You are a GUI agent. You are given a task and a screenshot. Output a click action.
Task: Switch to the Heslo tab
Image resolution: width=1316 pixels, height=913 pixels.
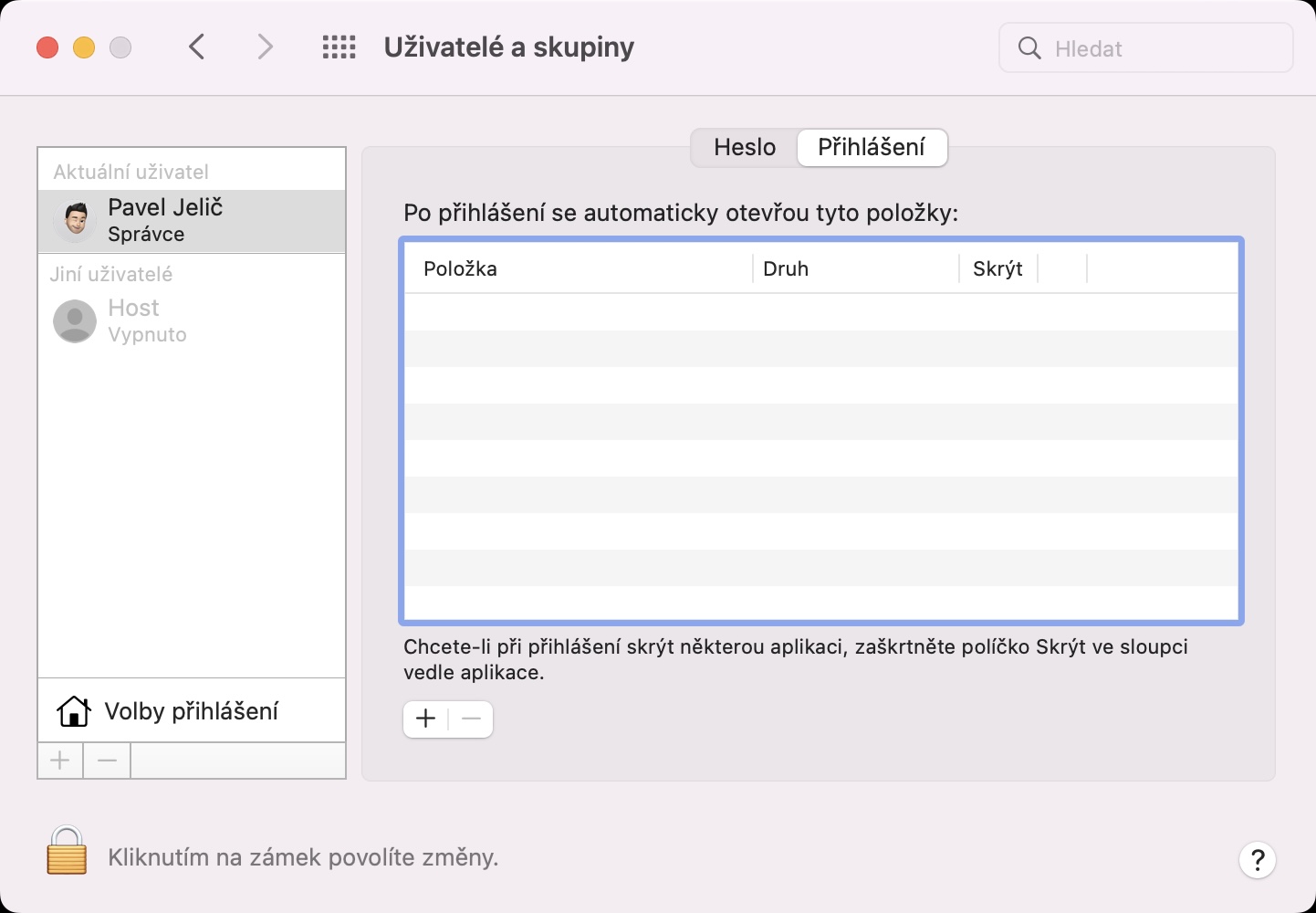click(x=745, y=148)
